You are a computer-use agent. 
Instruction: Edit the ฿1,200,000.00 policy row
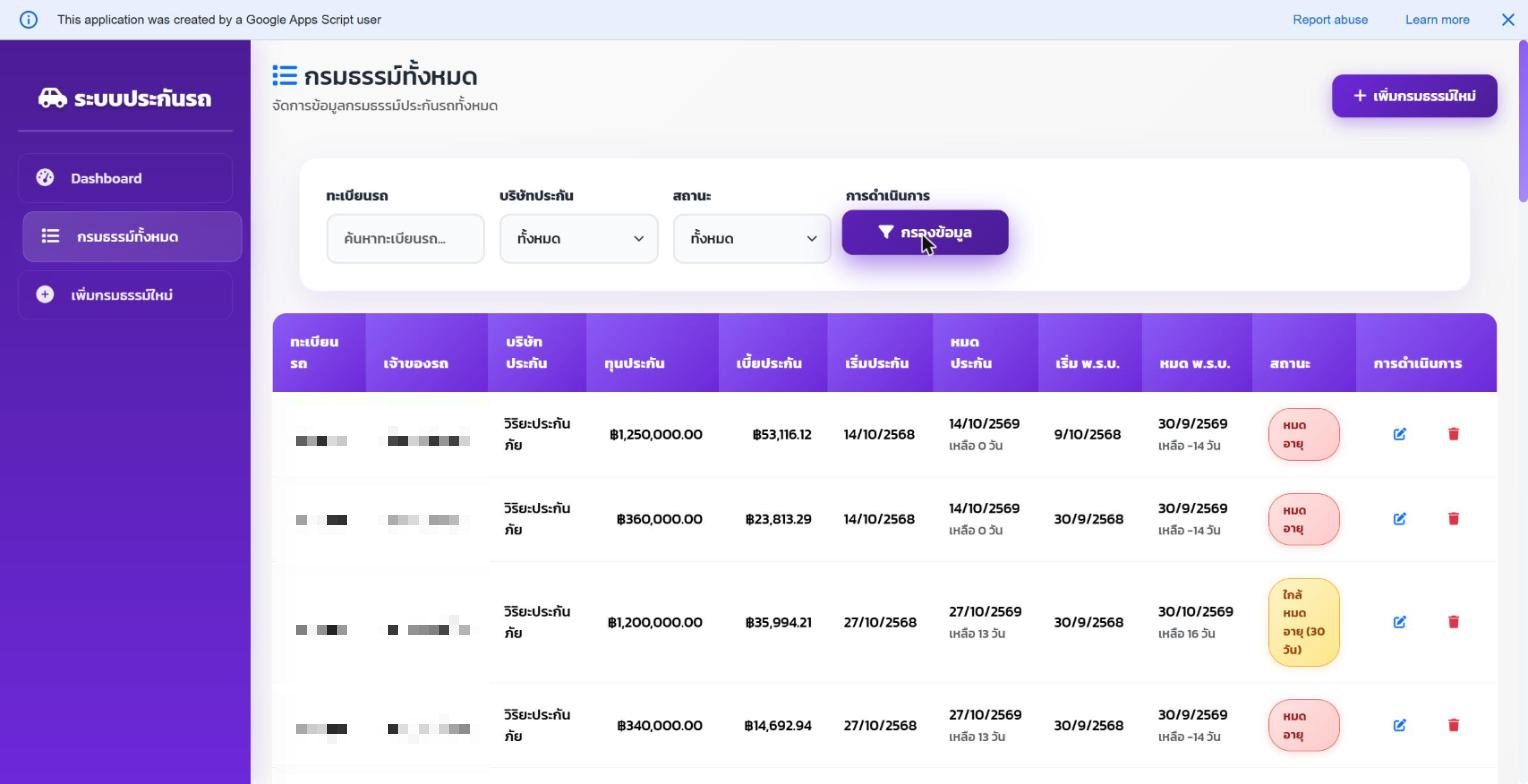click(1399, 622)
